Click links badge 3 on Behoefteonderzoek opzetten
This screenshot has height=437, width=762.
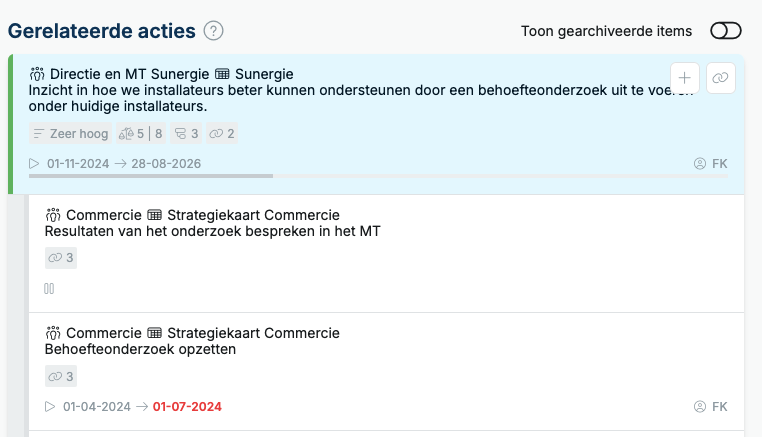[x=61, y=376]
